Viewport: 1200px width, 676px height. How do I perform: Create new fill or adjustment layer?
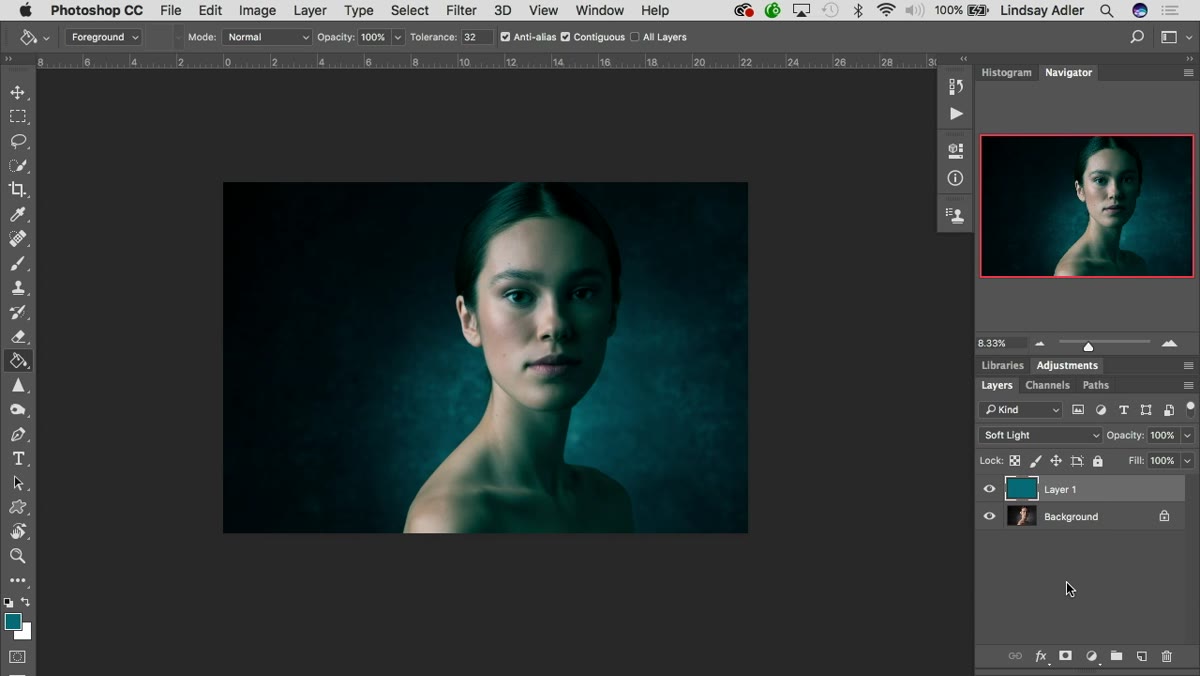(x=1091, y=656)
